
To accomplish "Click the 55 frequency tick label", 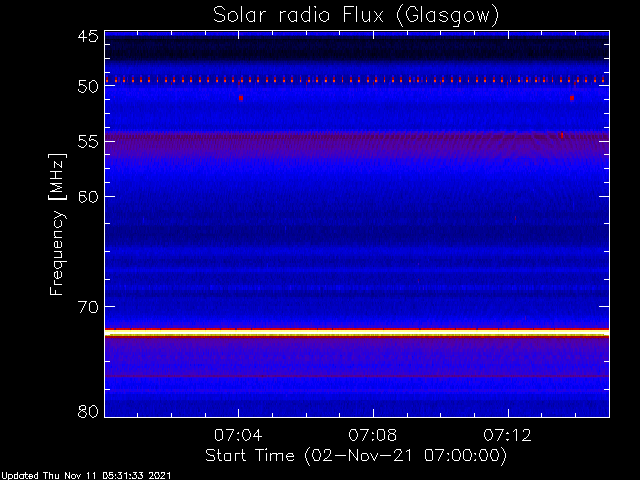I will click(88, 142).
